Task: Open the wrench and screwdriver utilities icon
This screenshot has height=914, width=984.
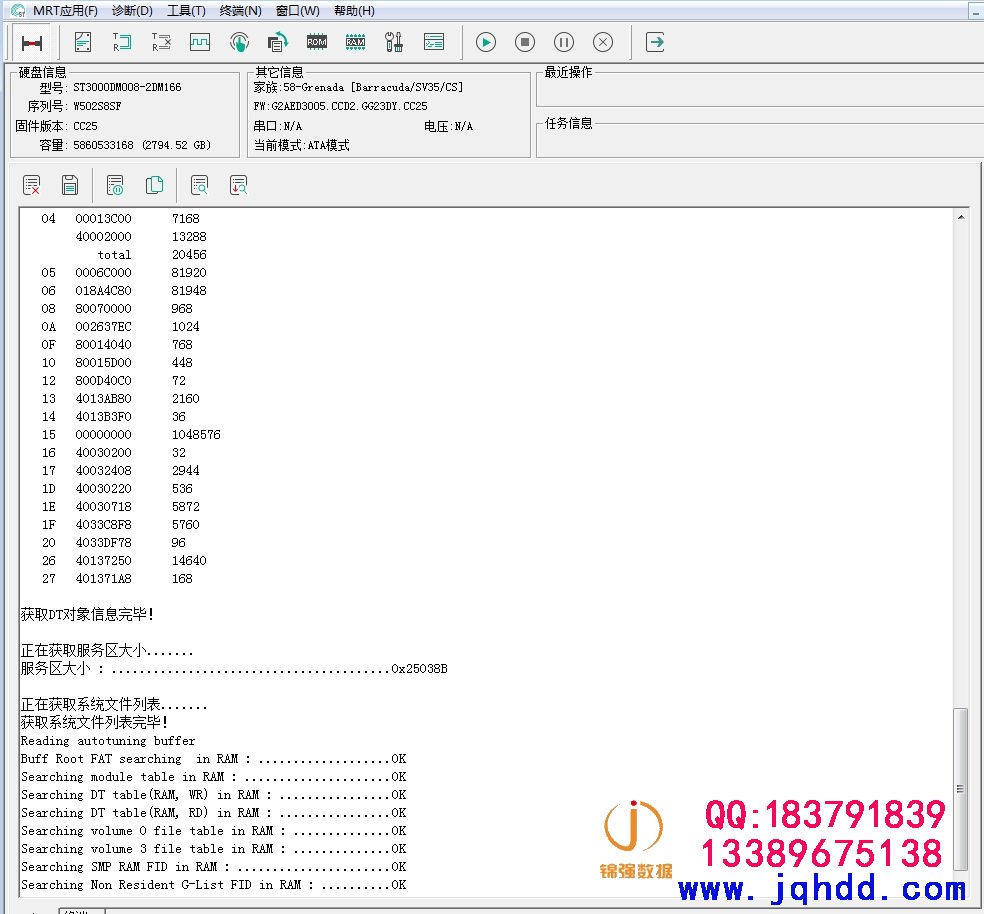Action: (394, 42)
